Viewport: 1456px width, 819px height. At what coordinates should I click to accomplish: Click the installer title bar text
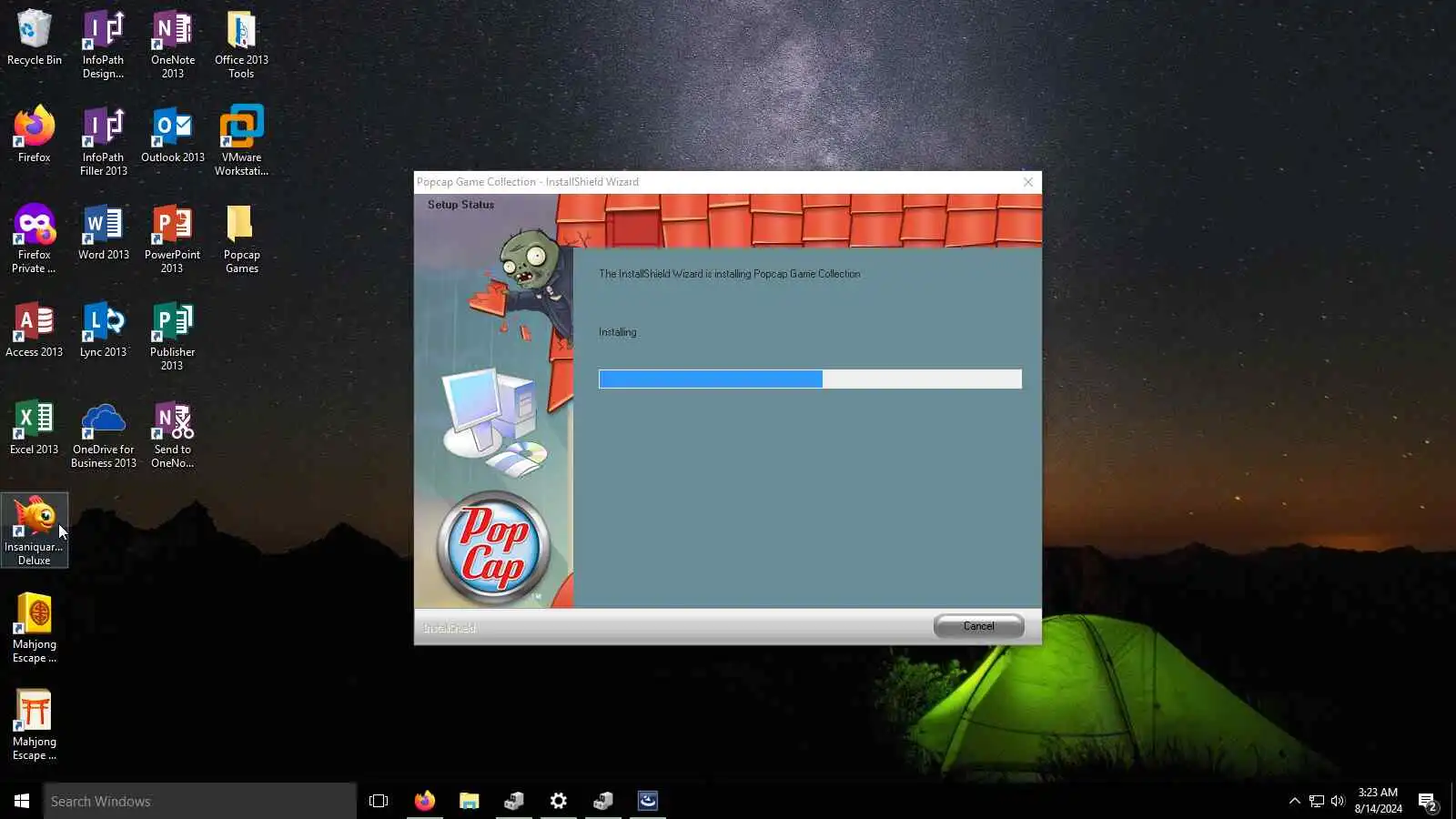528,182
